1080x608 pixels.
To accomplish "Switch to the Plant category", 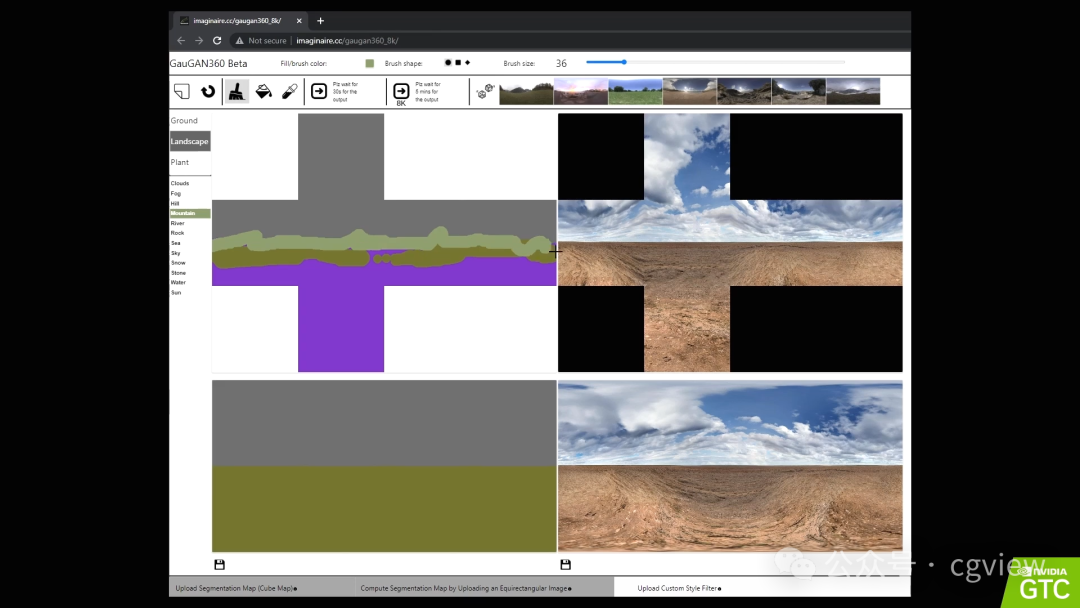I will coord(180,163).
